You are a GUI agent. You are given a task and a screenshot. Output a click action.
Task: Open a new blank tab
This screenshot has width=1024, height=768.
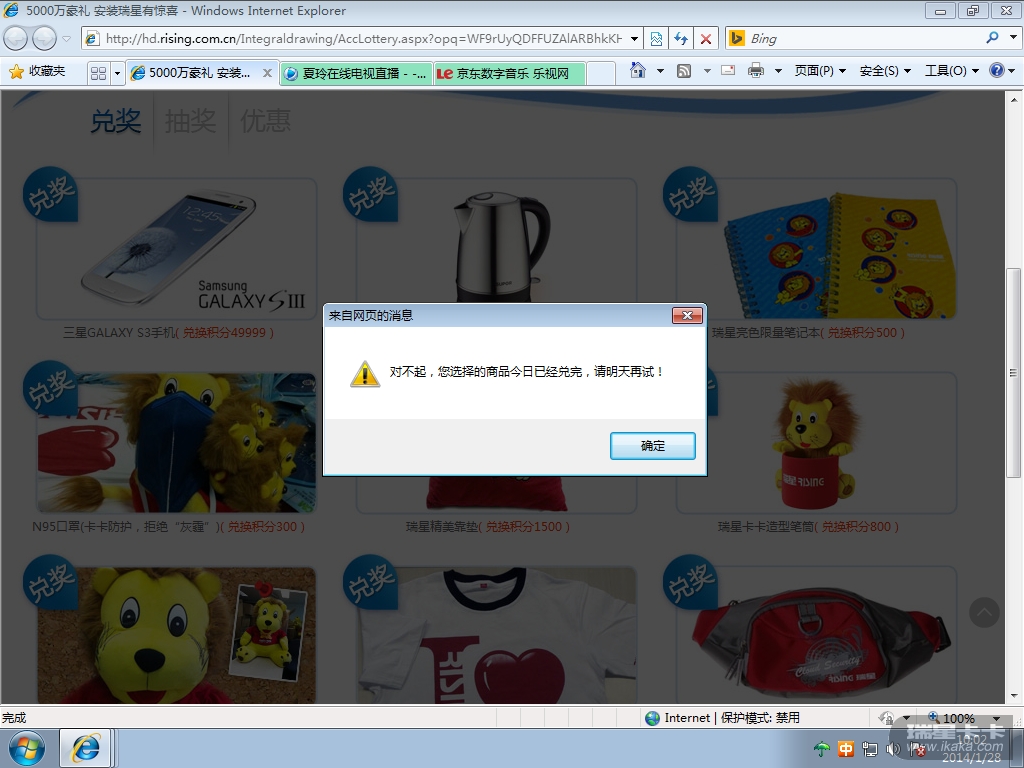click(x=601, y=74)
